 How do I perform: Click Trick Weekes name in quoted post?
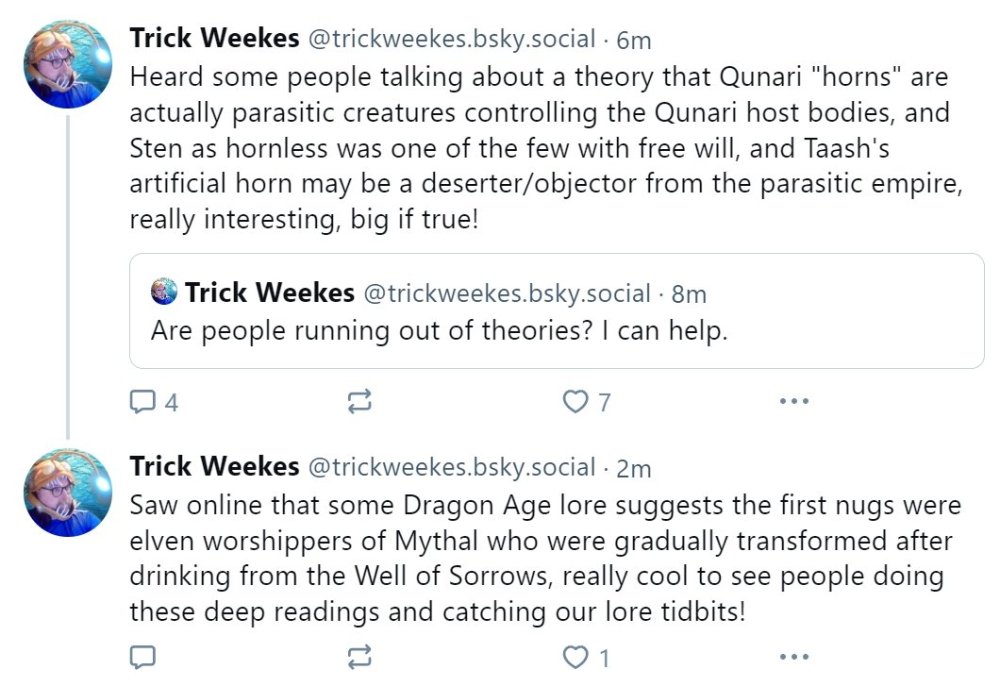point(269,293)
